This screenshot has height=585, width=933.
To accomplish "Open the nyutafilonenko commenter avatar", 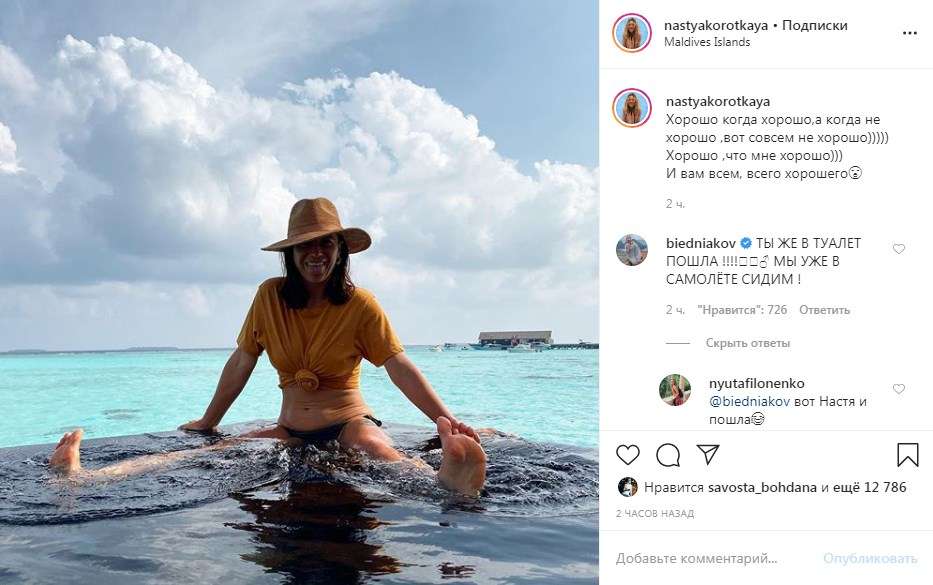I will point(675,390).
